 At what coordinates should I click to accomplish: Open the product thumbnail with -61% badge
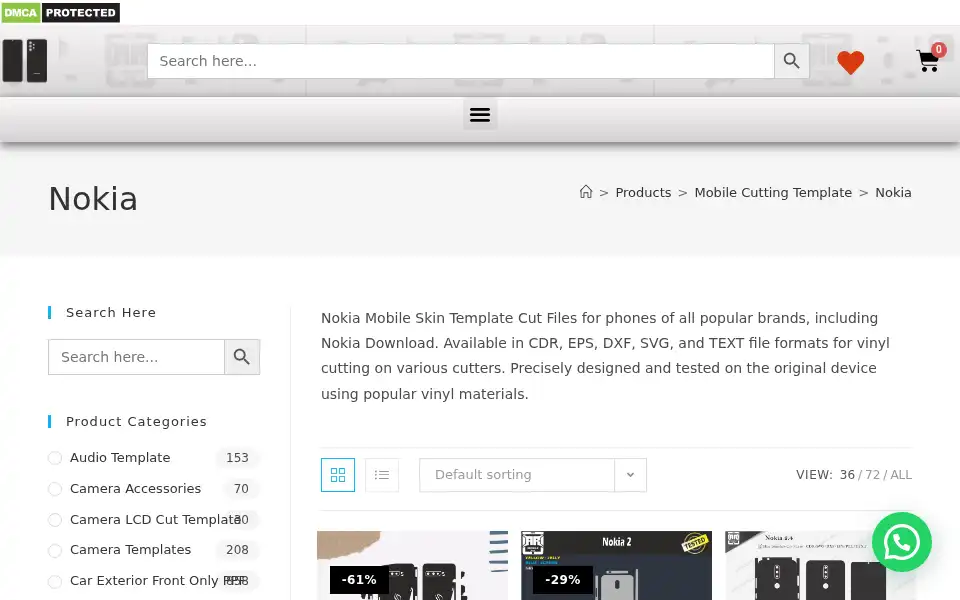click(412, 566)
